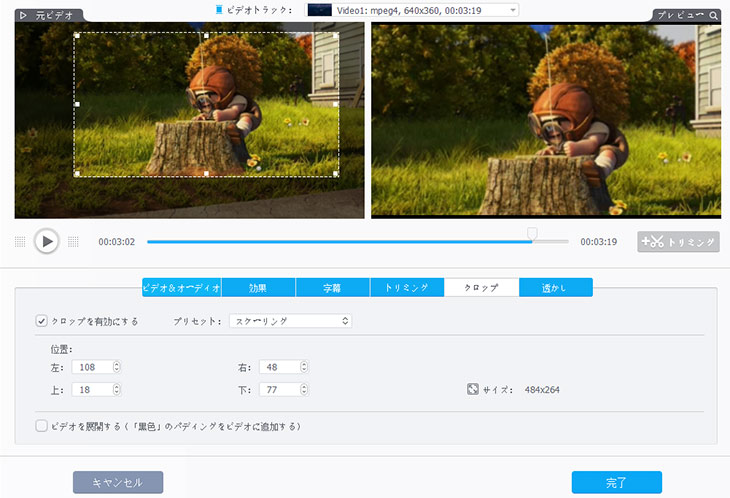Click the サイズ value 484x264
730x498 pixels.
[x=542, y=390]
